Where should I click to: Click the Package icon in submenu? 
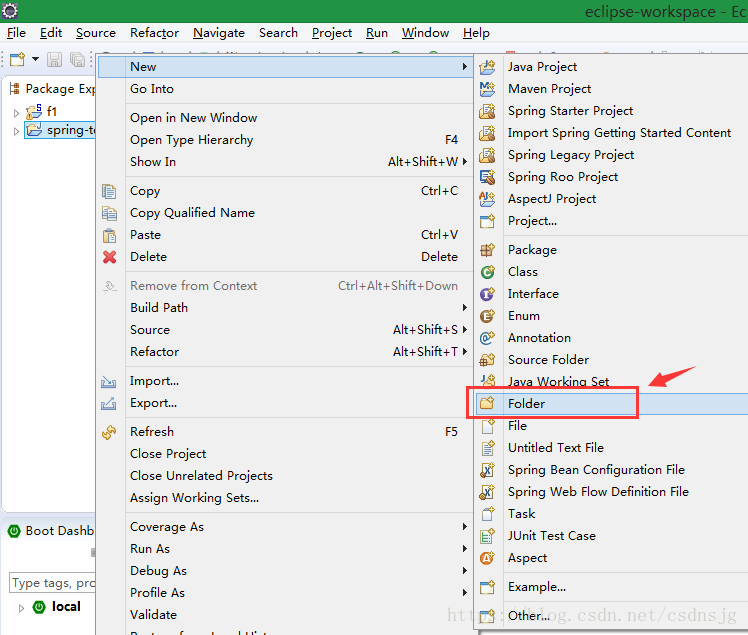click(487, 250)
